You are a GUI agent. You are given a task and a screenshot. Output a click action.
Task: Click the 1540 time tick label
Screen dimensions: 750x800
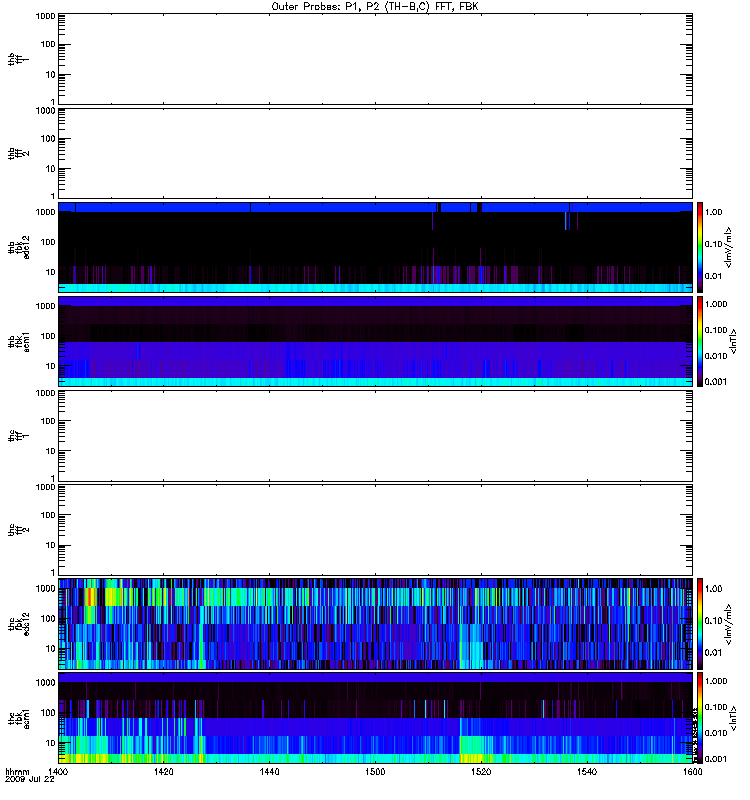pos(587,772)
